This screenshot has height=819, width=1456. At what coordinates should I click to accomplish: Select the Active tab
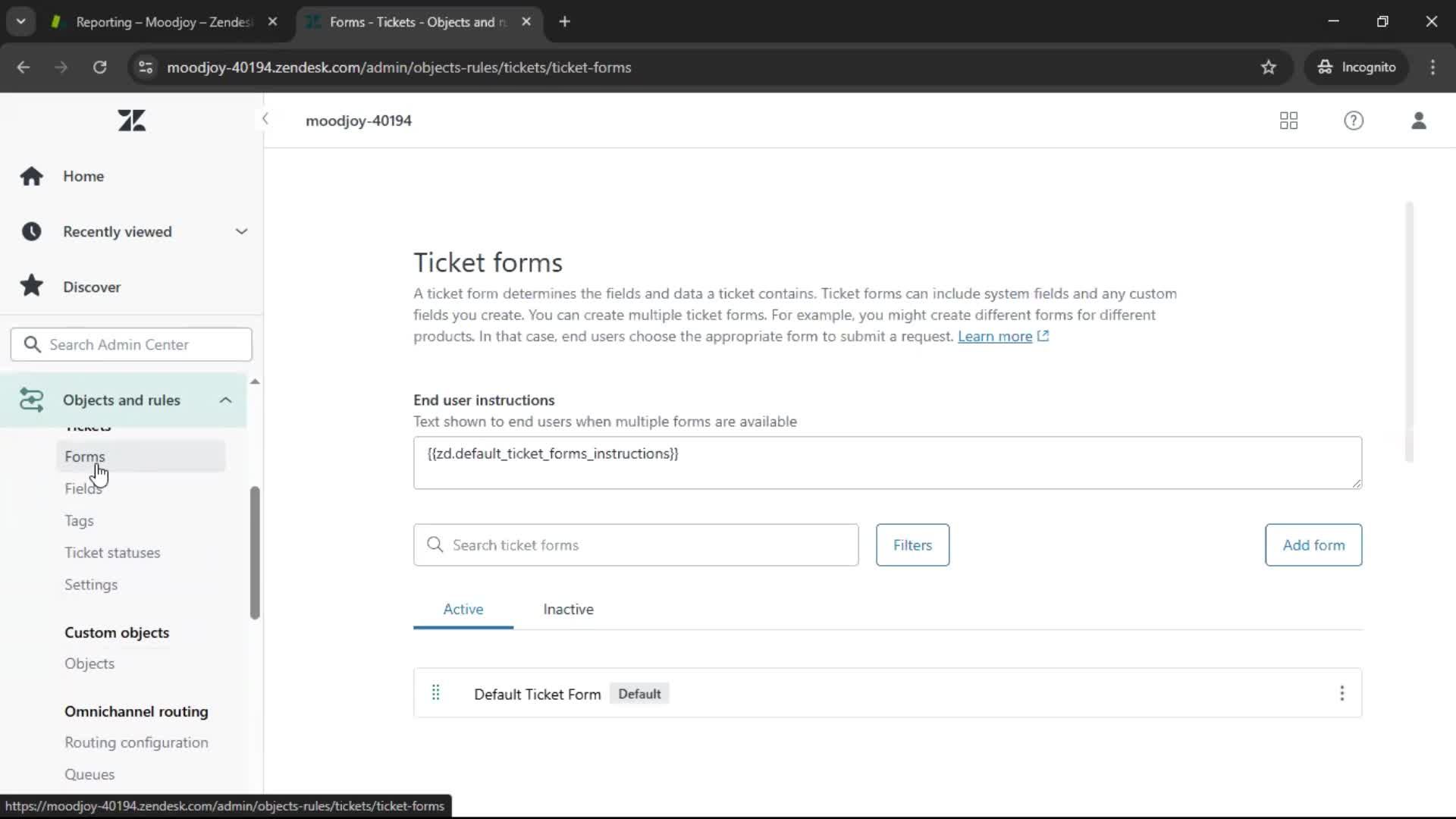pos(463,609)
